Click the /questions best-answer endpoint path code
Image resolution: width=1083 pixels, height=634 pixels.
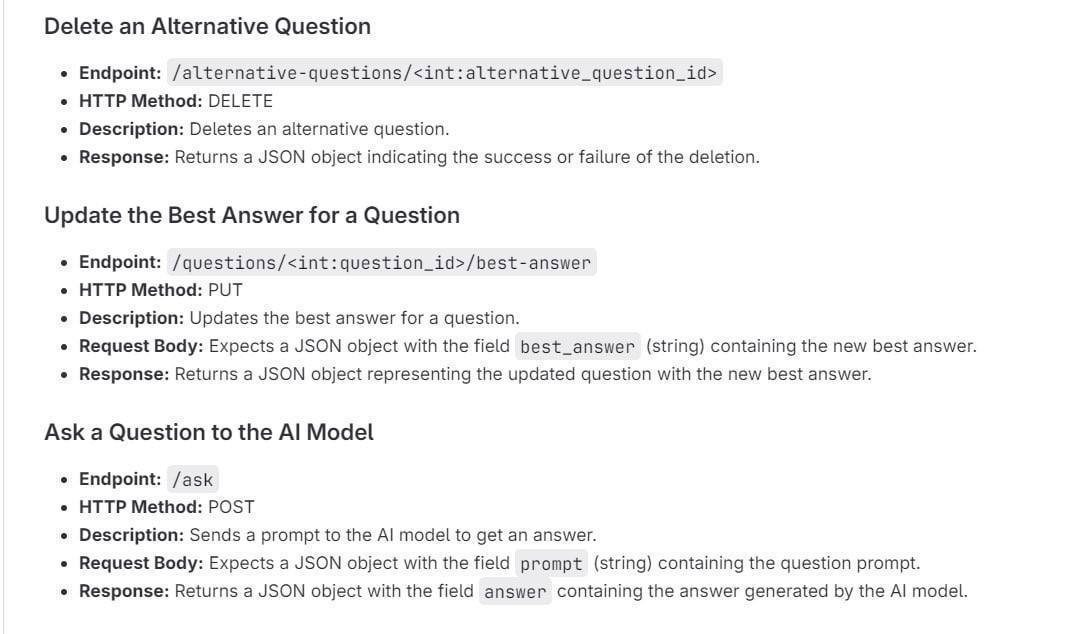coord(382,263)
